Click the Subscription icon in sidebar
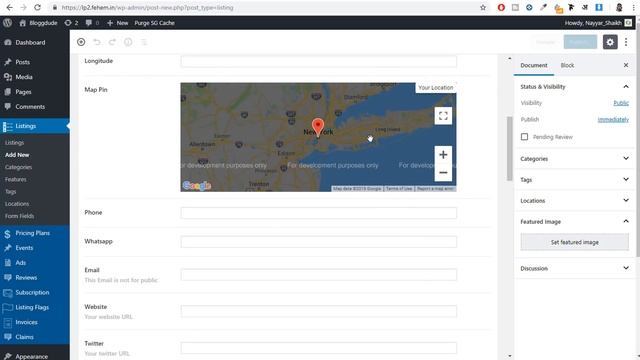 click(7, 293)
